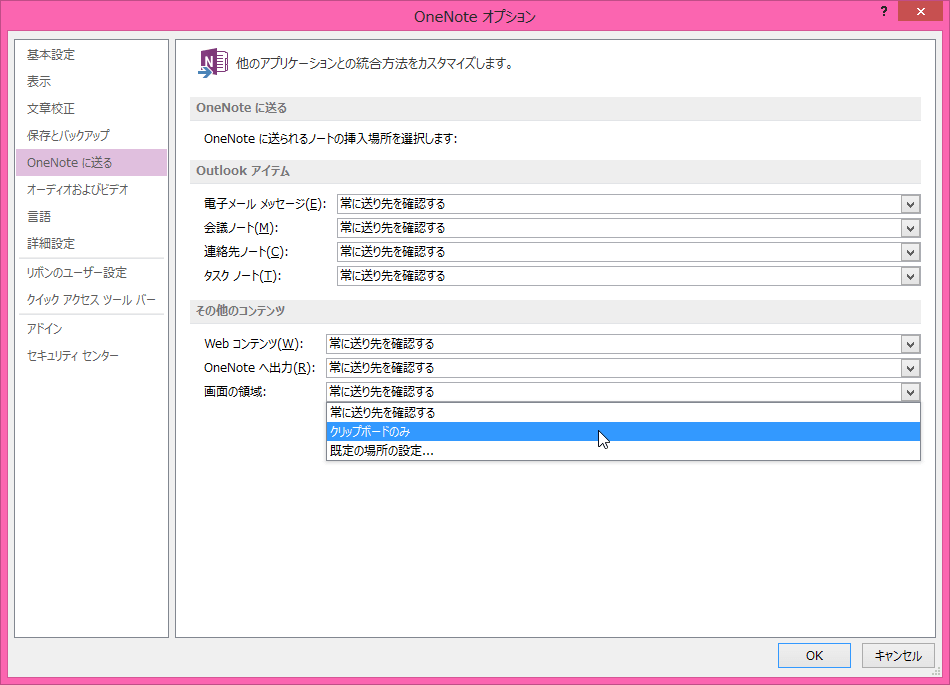Open the 基本設定 options category
This screenshot has width=950, height=685.
(91, 55)
